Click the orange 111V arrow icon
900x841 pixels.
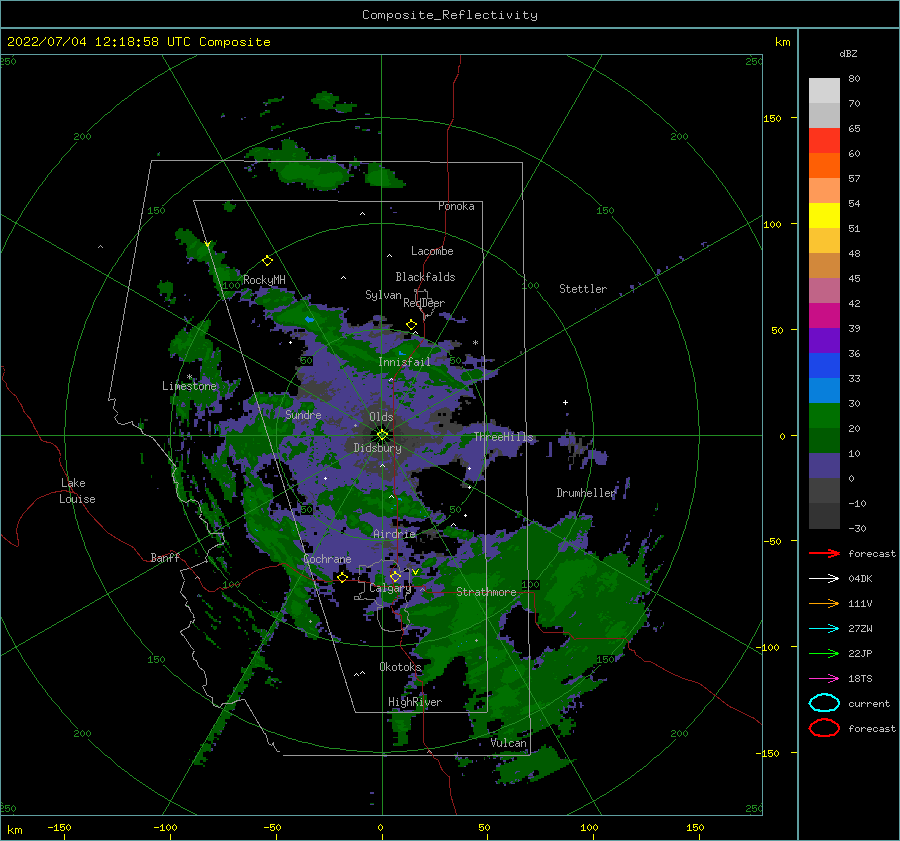(x=824, y=603)
